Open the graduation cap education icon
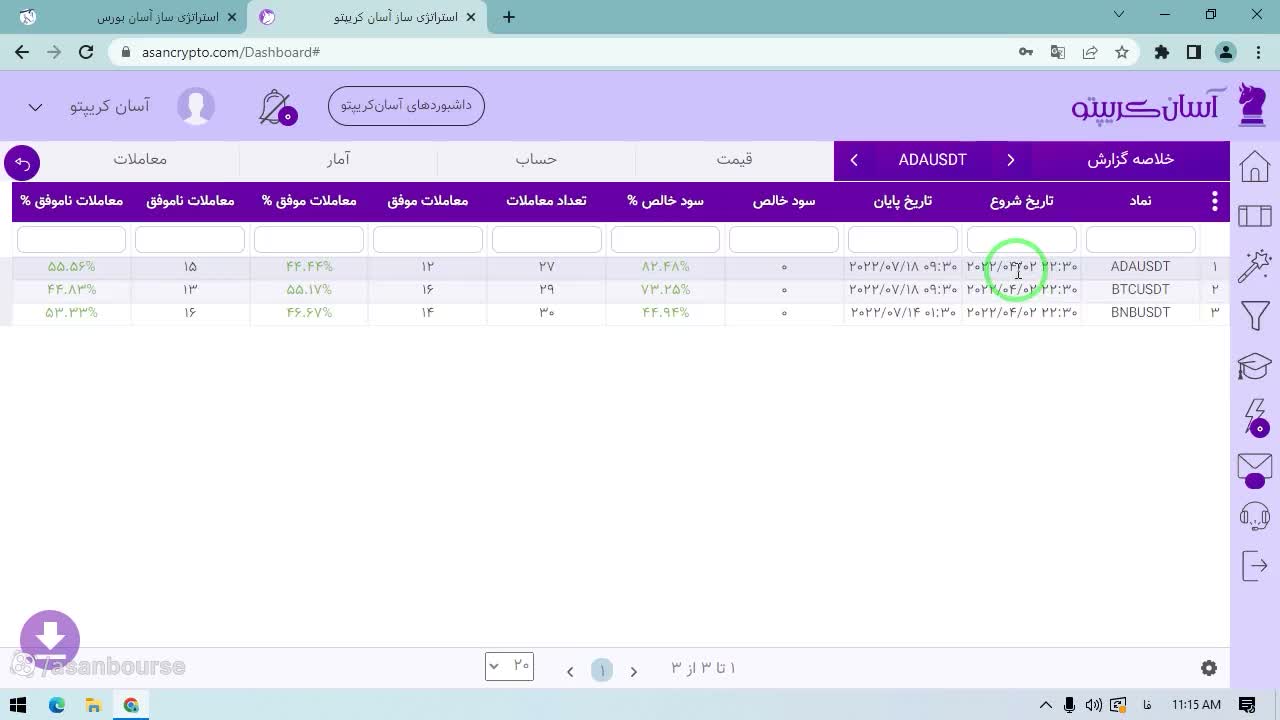The image size is (1280, 720). tap(1254, 366)
